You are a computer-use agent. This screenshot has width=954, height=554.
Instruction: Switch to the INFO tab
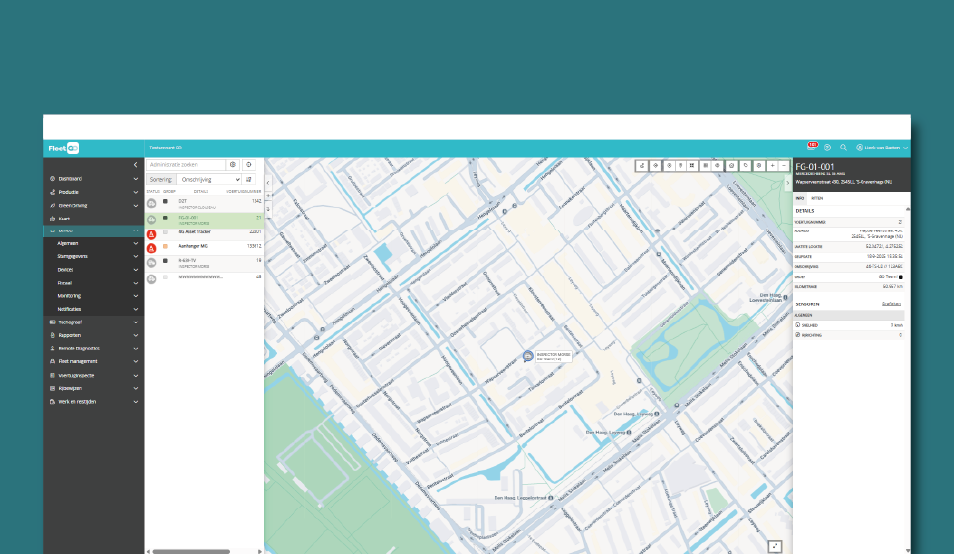800,198
